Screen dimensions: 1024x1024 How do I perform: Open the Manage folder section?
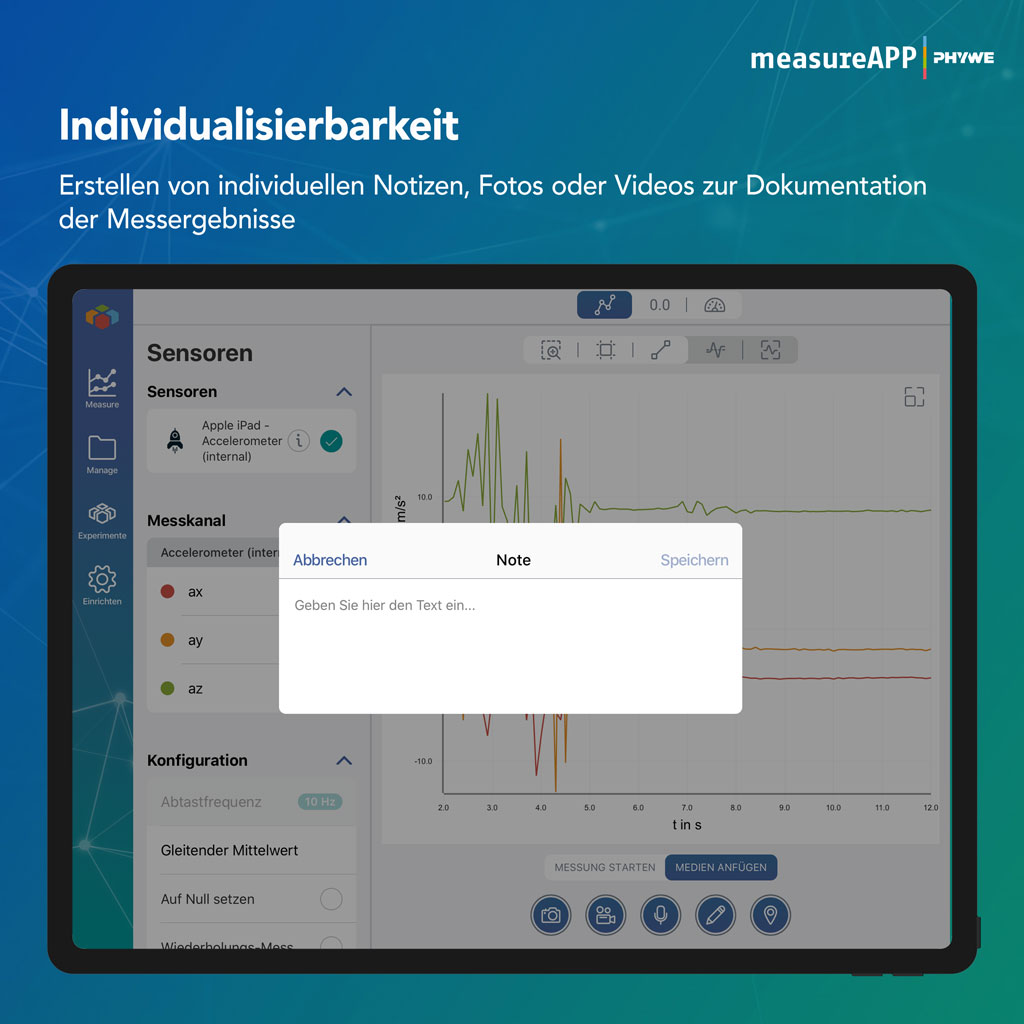pyautogui.click(x=102, y=455)
